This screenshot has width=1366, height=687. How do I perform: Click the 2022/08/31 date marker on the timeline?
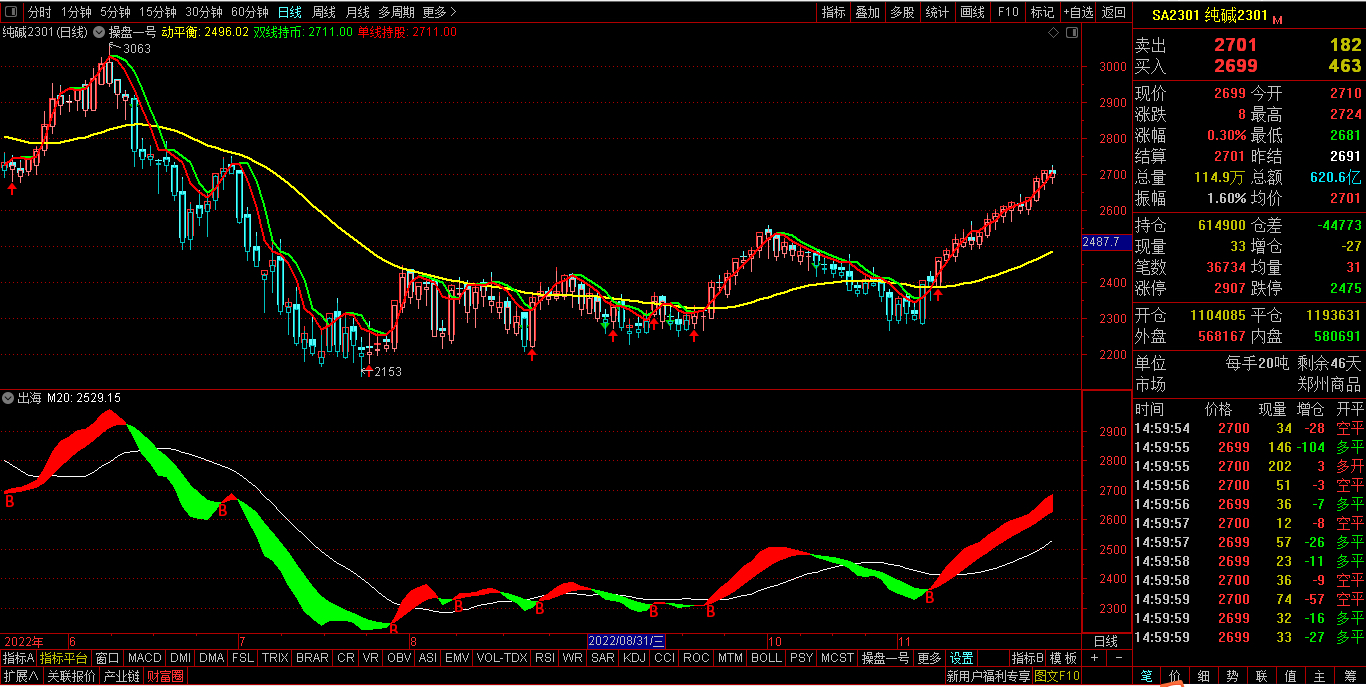pos(625,640)
